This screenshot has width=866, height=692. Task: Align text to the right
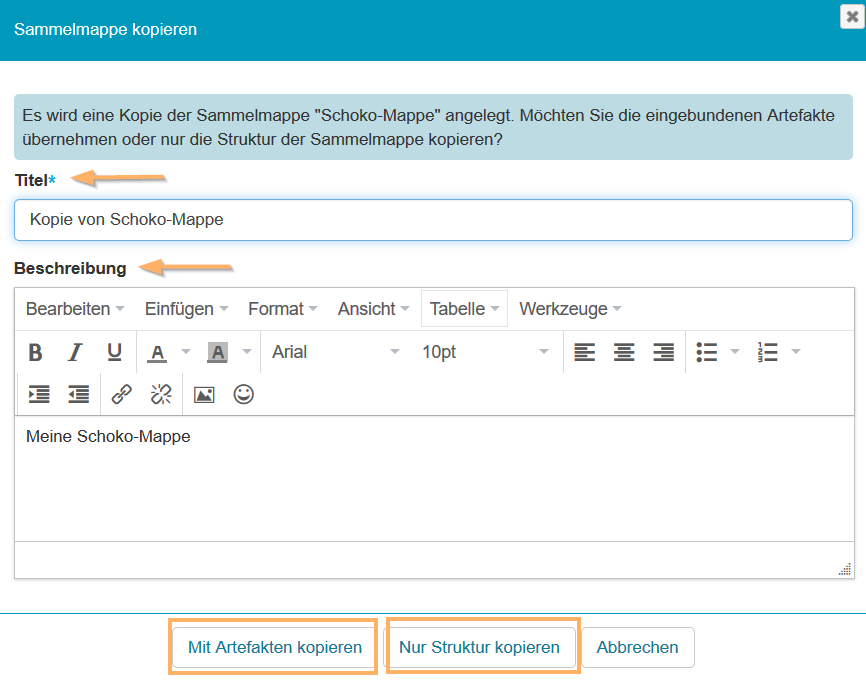click(x=663, y=352)
